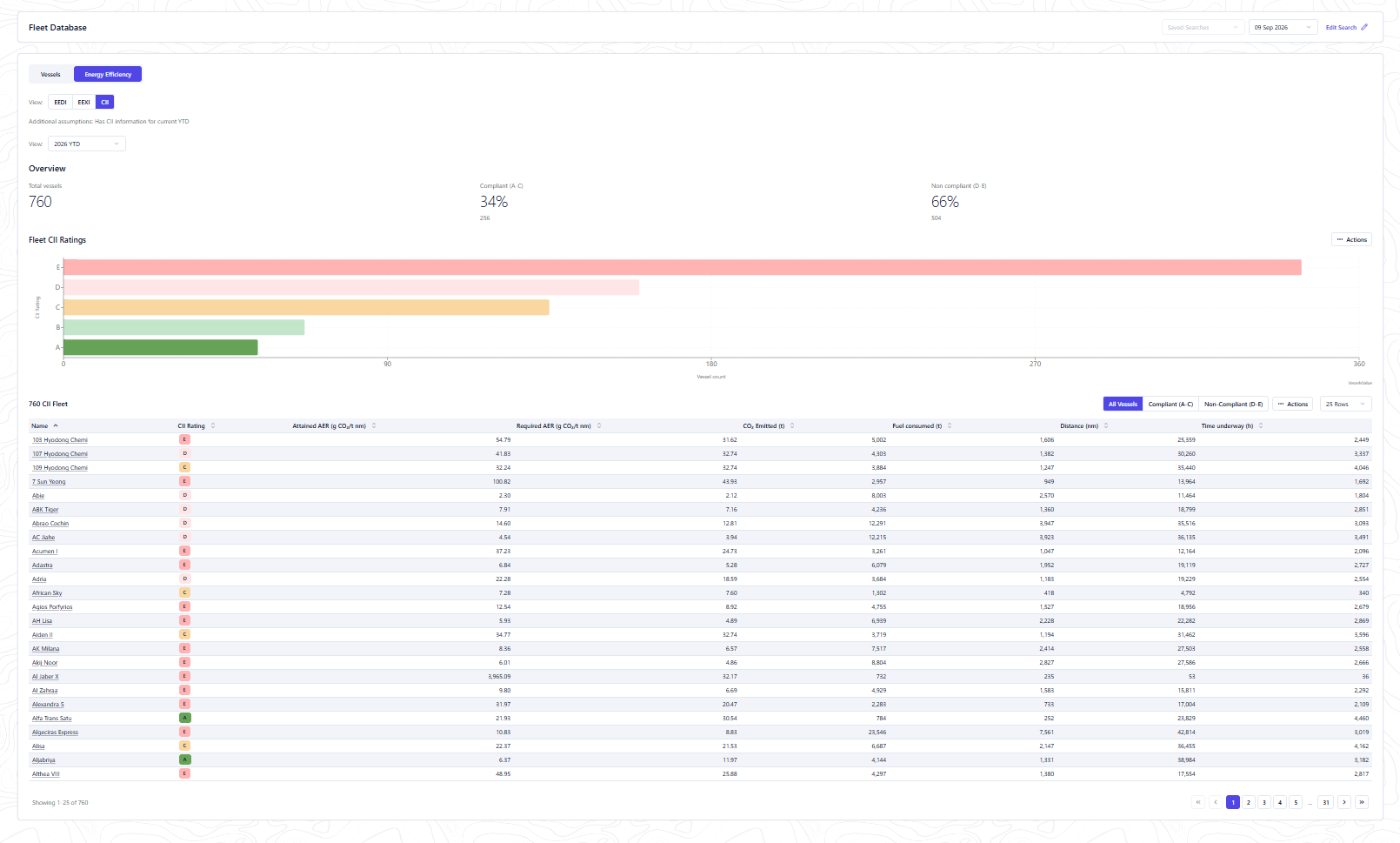Select the Energy Efficiency tab

click(x=108, y=74)
